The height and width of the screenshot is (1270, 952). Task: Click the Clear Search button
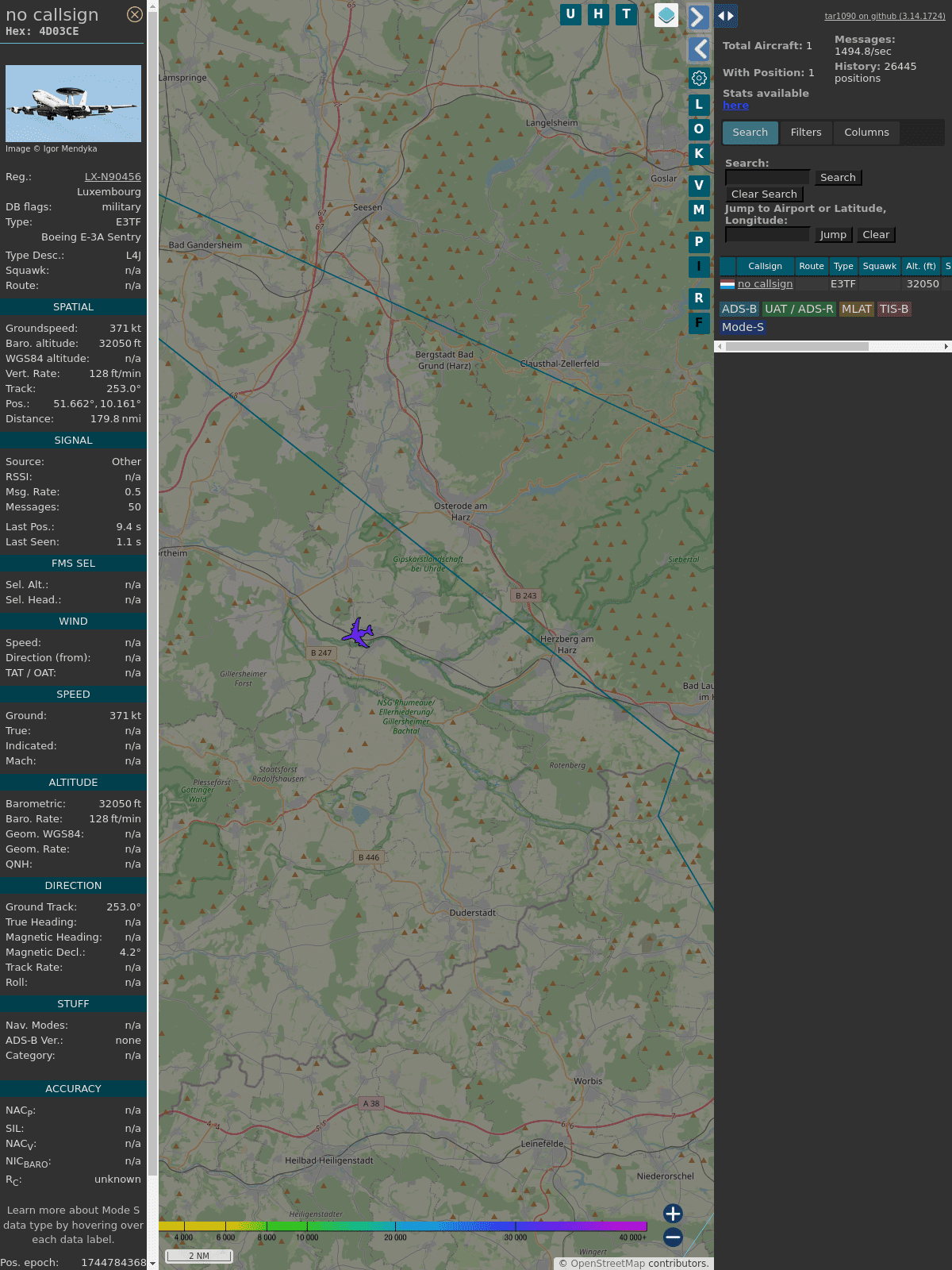(764, 194)
